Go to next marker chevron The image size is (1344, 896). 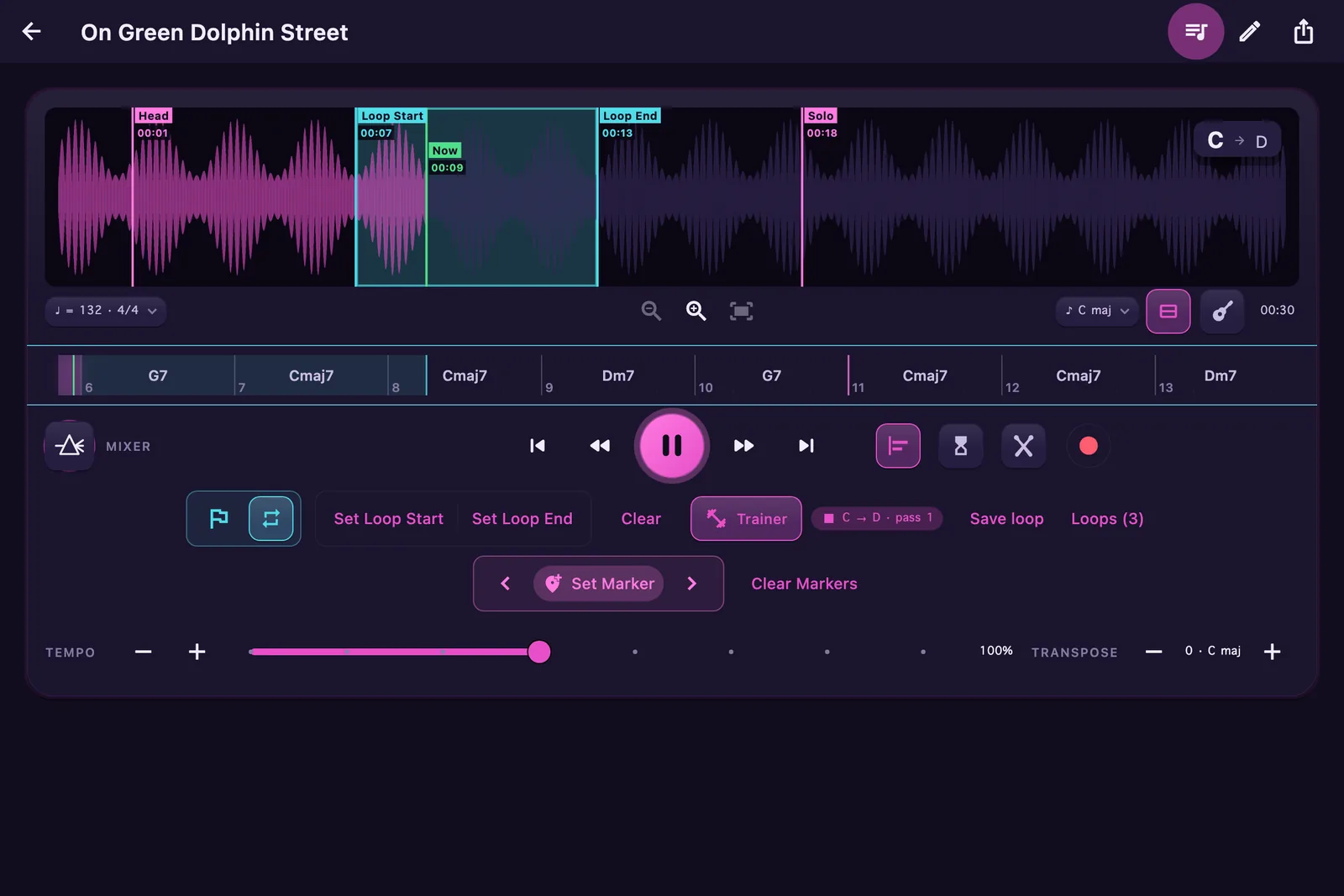click(x=692, y=584)
